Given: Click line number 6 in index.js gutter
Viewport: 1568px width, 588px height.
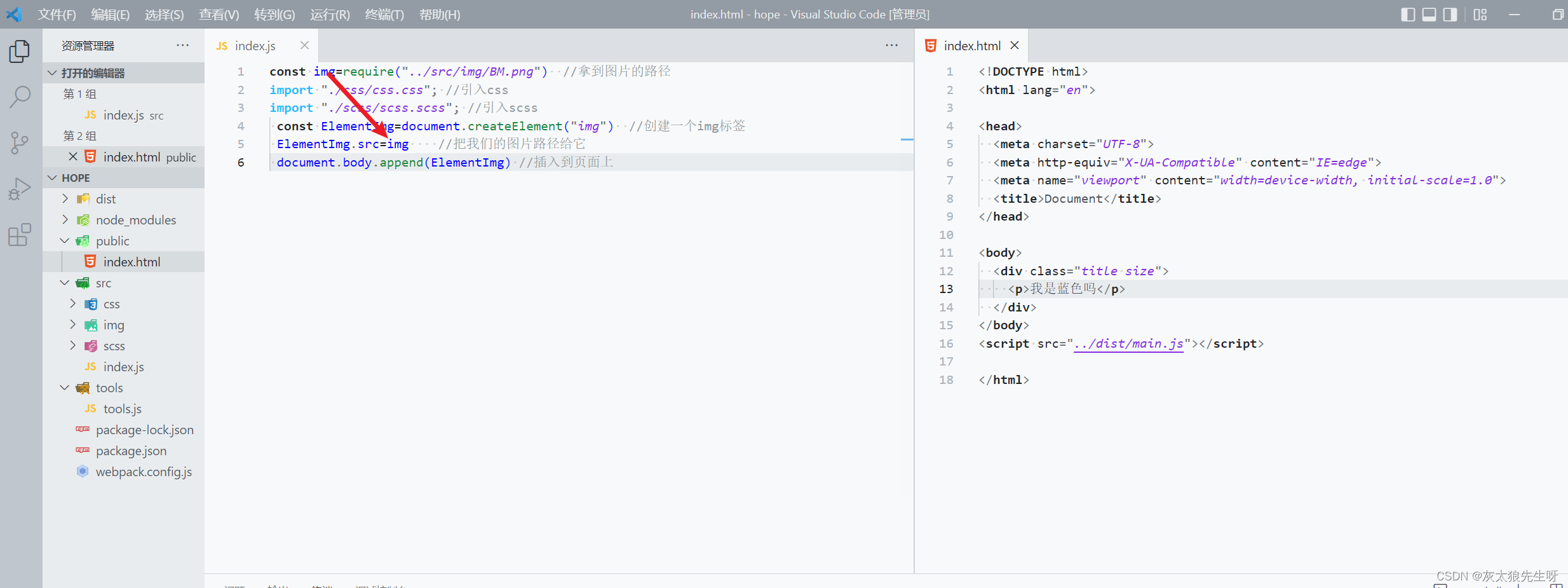Looking at the screenshot, I should pos(241,162).
